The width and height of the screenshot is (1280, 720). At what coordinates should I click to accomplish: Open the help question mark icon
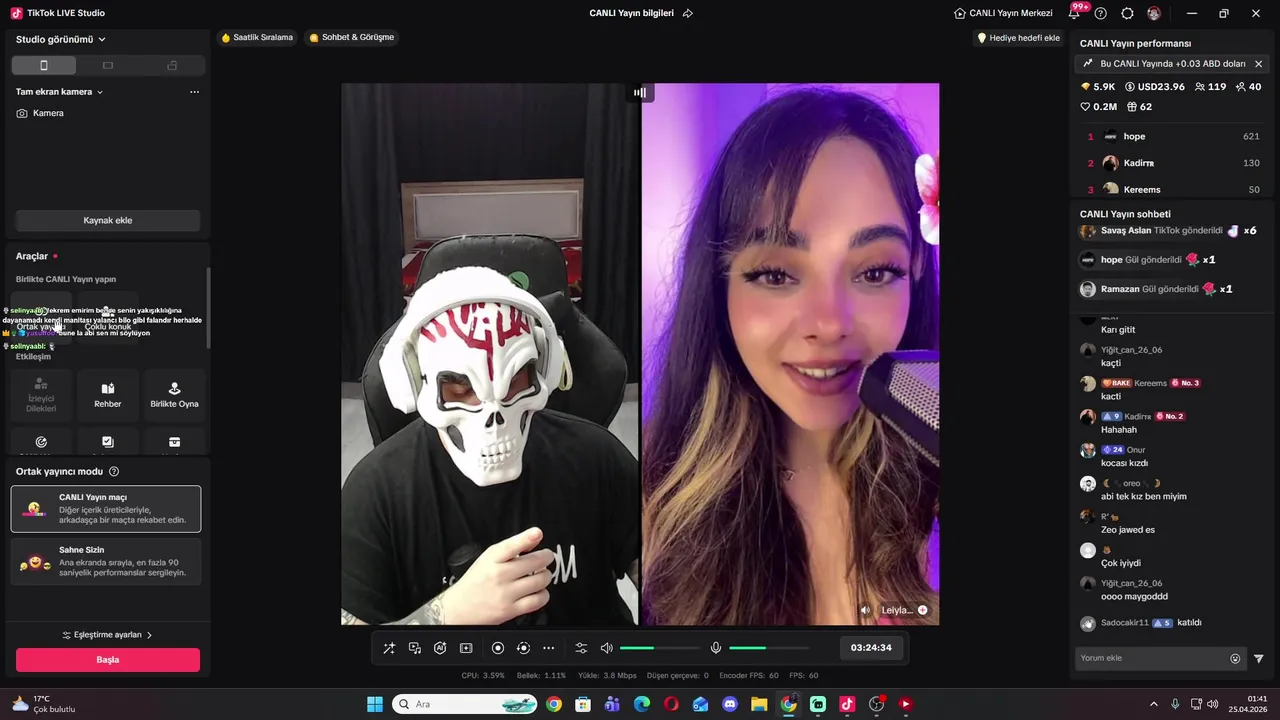coord(1101,13)
